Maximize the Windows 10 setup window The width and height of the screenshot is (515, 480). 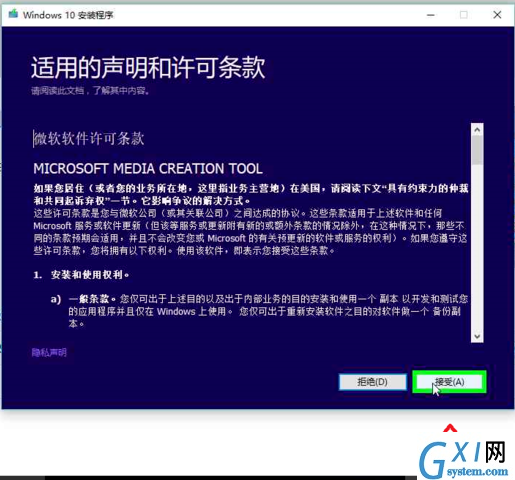463,15
